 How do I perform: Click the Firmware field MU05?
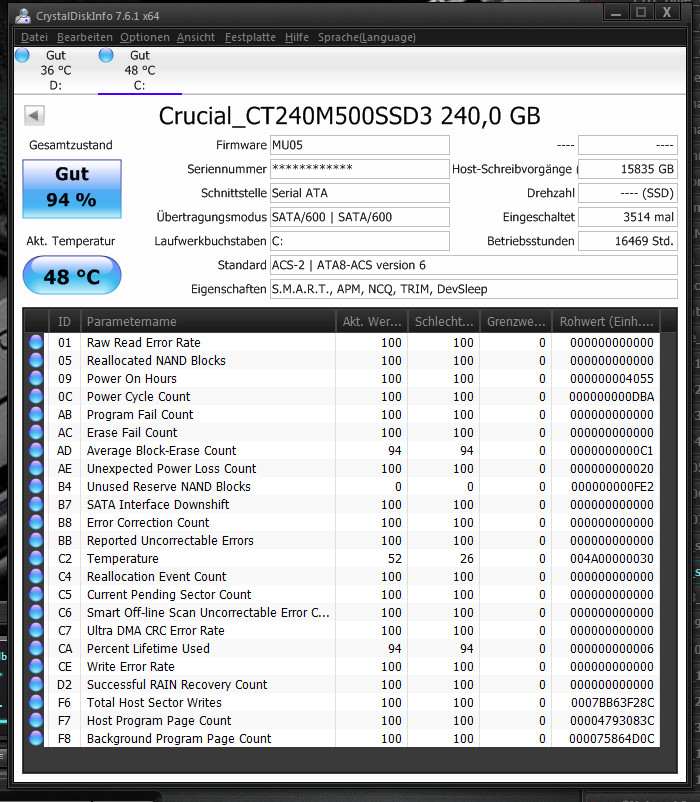(x=359, y=145)
